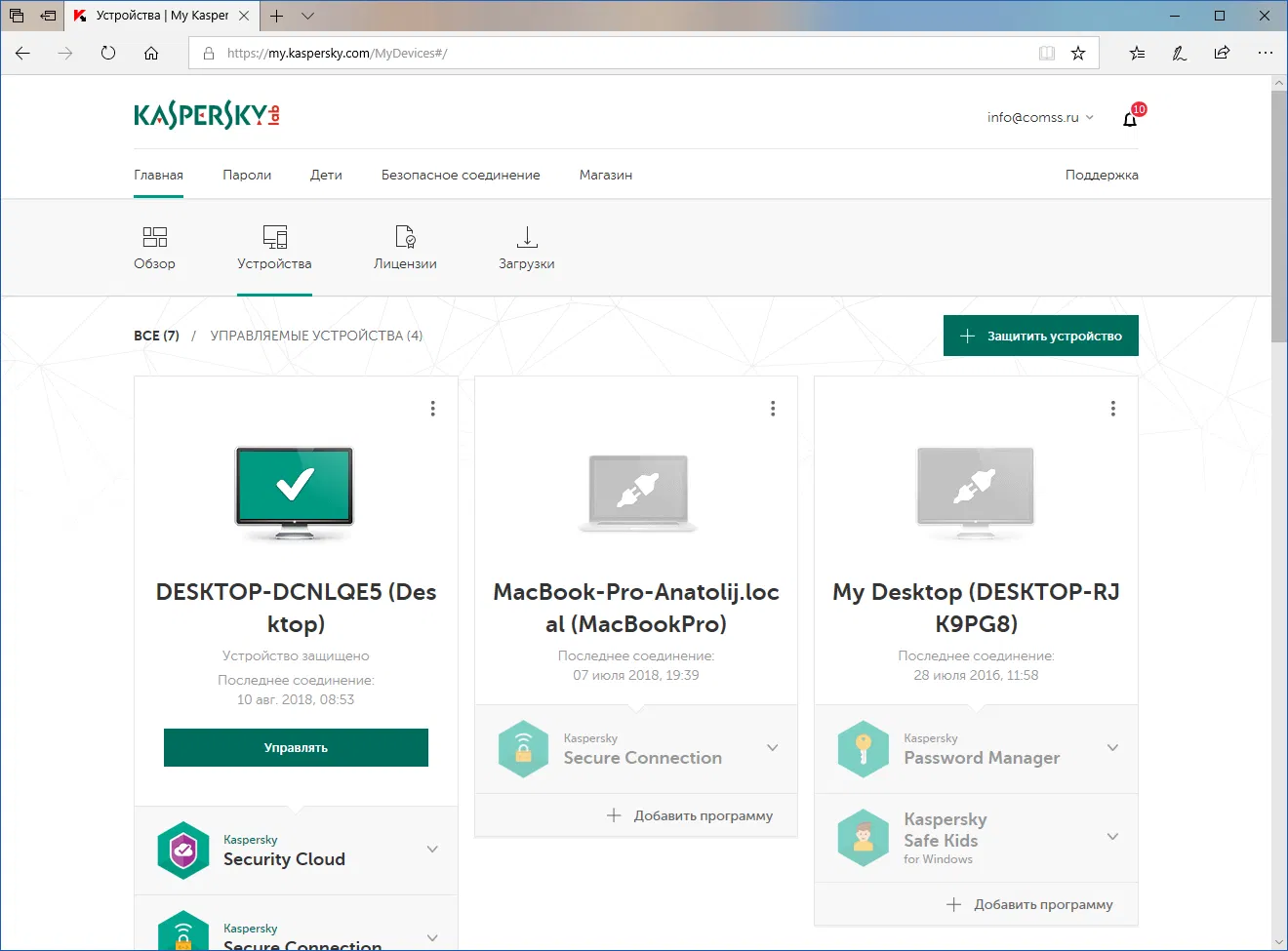The image size is (1288, 951).
Task: Open options menu on DESKTOP-DCNLQE5 card
Action: [432, 408]
